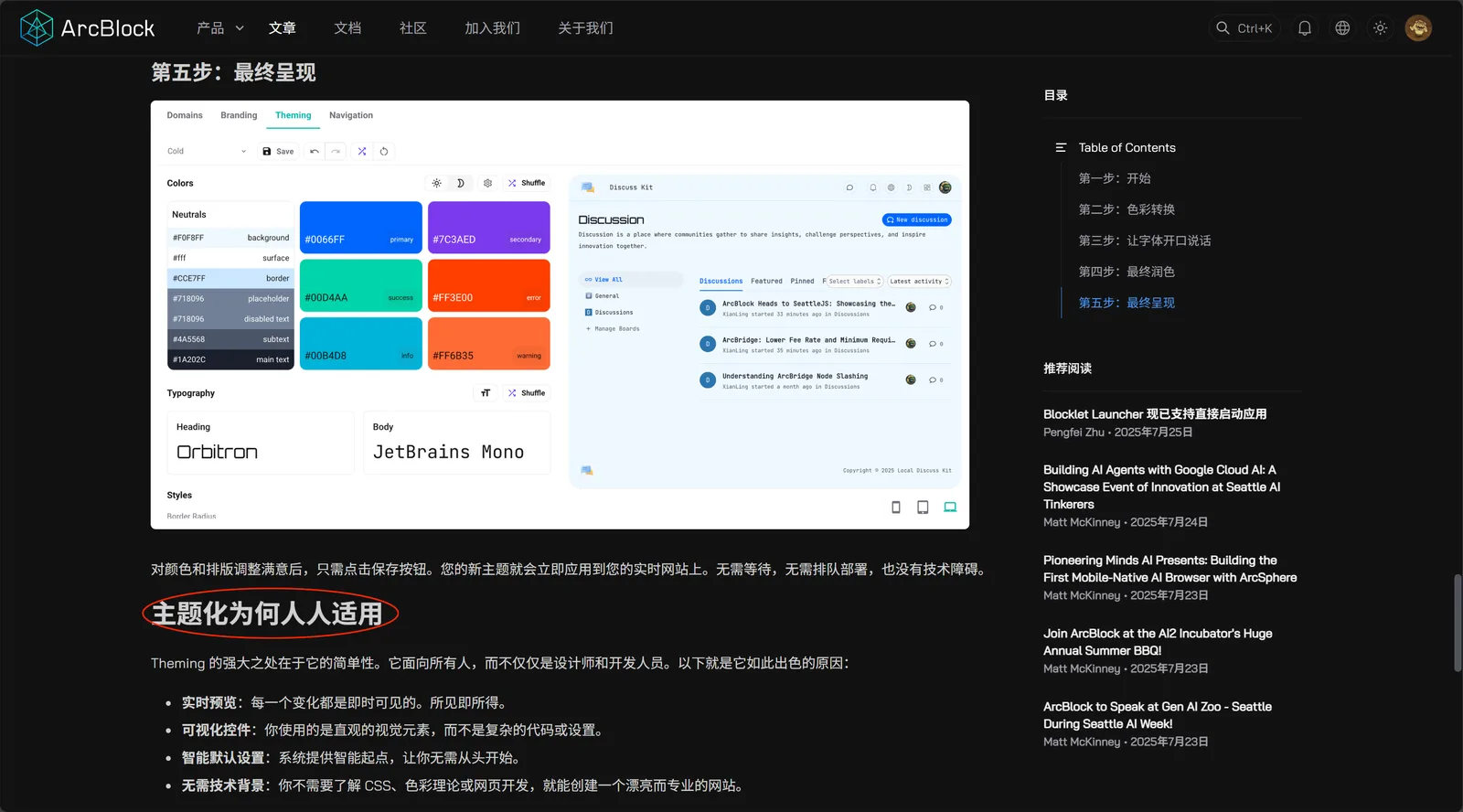1463x812 pixels.
Task: Select the Navigation tab in the theming screenshot
Action: click(x=351, y=115)
